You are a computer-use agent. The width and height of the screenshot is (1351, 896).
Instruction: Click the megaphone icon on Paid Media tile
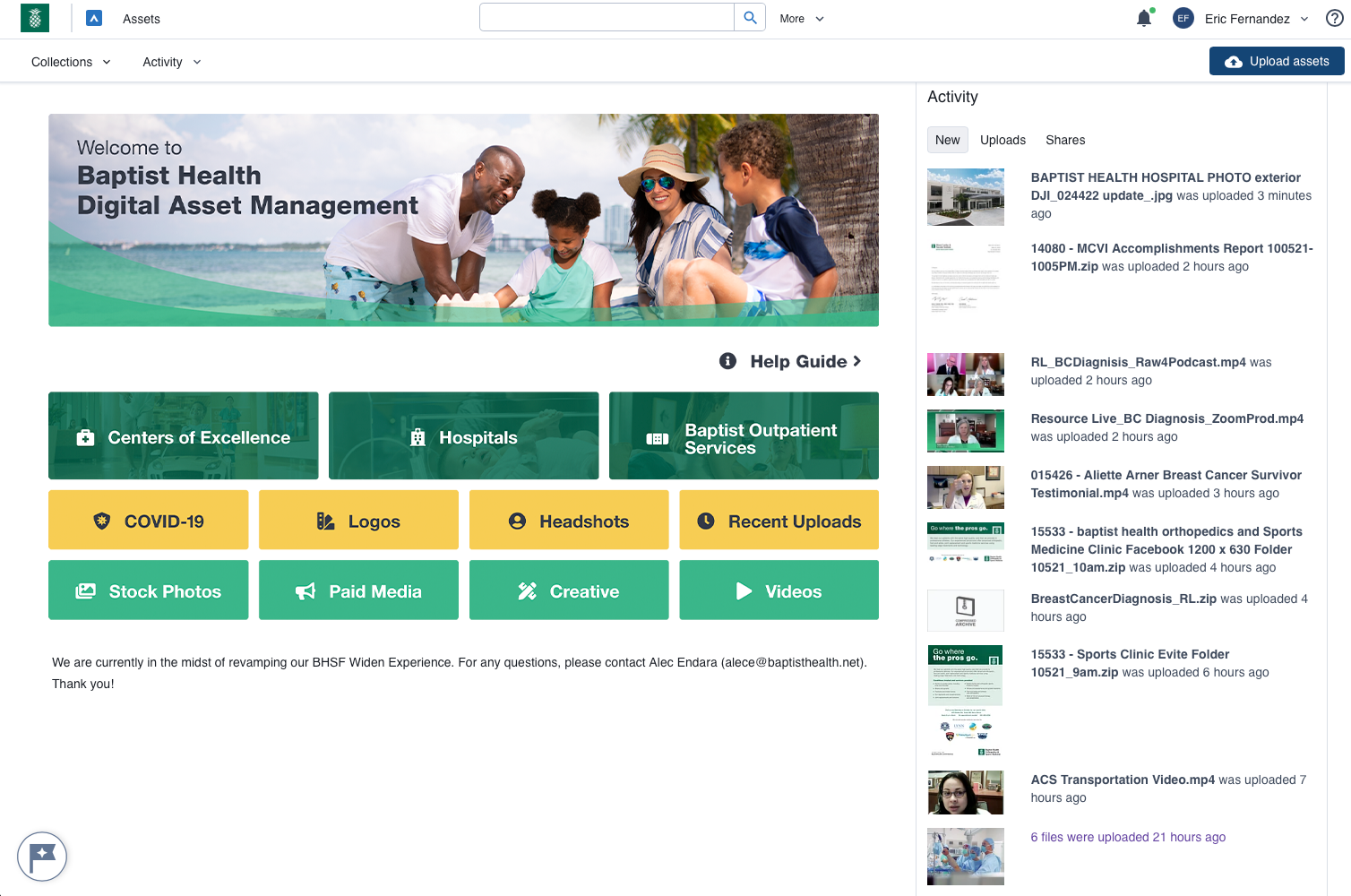pyautogui.click(x=305, y=590)
